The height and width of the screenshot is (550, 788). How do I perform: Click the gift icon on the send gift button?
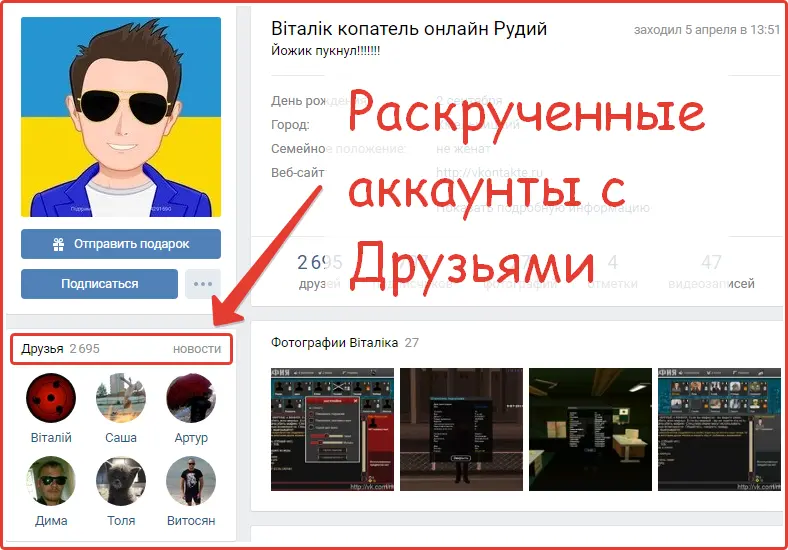click(59, 244)
